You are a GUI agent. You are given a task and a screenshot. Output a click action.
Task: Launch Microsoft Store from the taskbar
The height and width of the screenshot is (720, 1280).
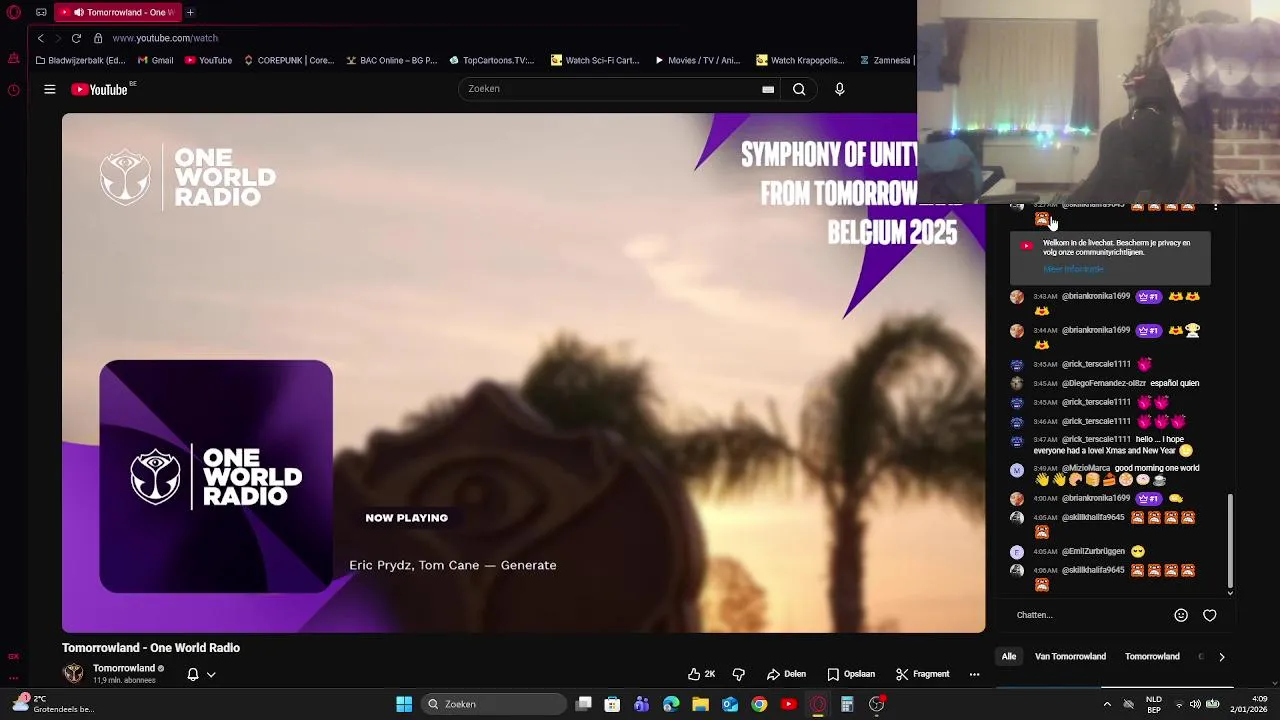pyautogui.click(x=613, y=704)
